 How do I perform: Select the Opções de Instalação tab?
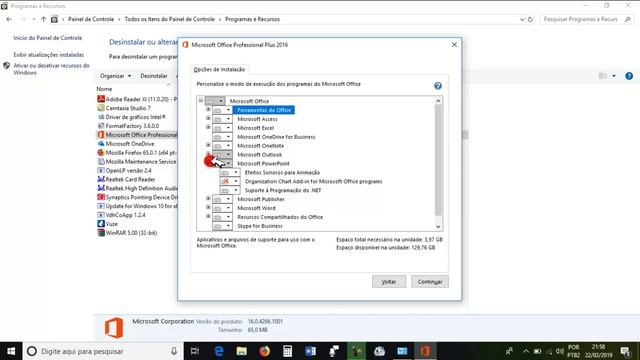[219, 69]
